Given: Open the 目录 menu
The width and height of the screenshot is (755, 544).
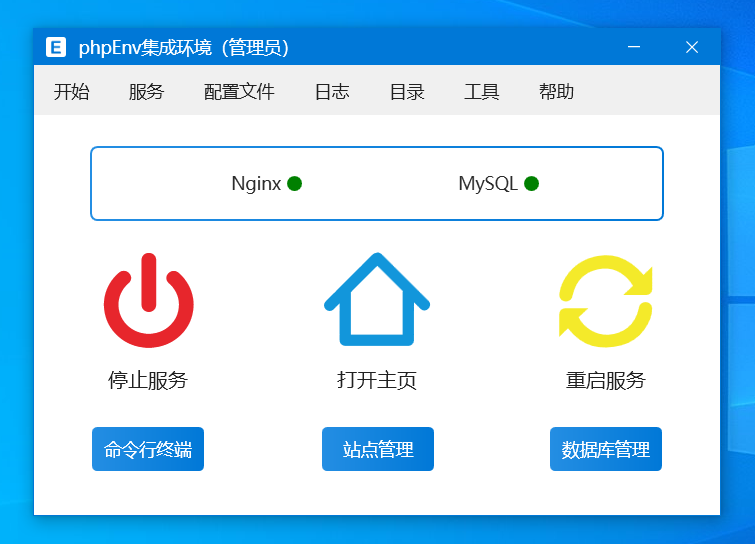Looking at the screenshot, I should point(407,92).
